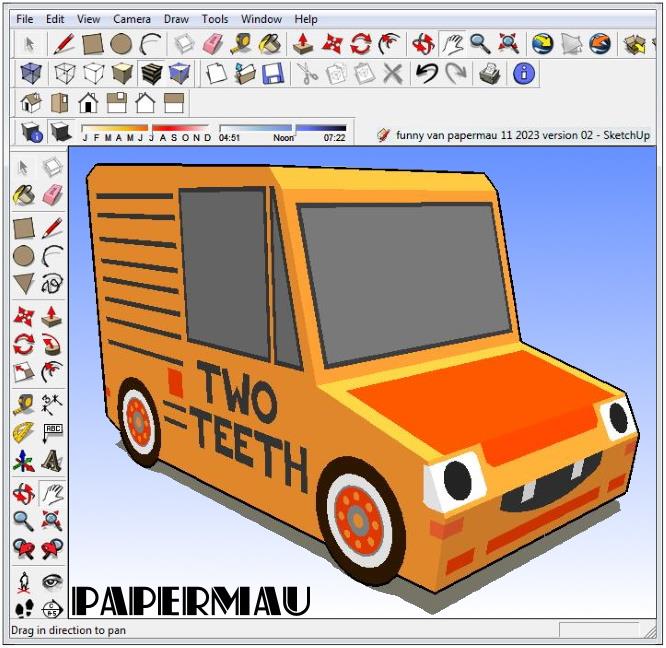Open the Camera menu
Viewport: 666px width, 648px height.
click(132, 19)
